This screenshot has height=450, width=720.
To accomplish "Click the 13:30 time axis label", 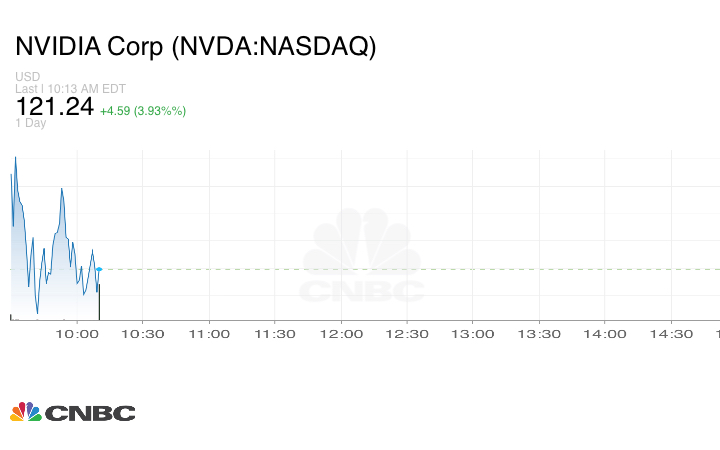I will tap(539, 334).
